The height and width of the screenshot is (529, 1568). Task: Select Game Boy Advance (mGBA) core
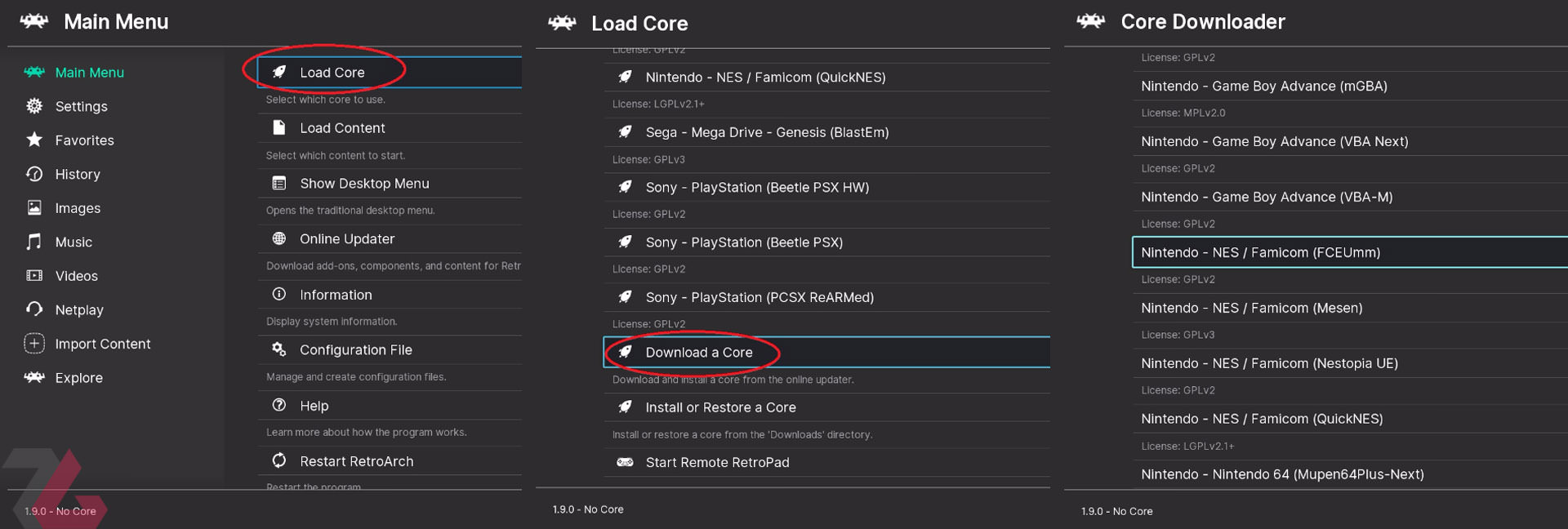[x=1350, y=86]
